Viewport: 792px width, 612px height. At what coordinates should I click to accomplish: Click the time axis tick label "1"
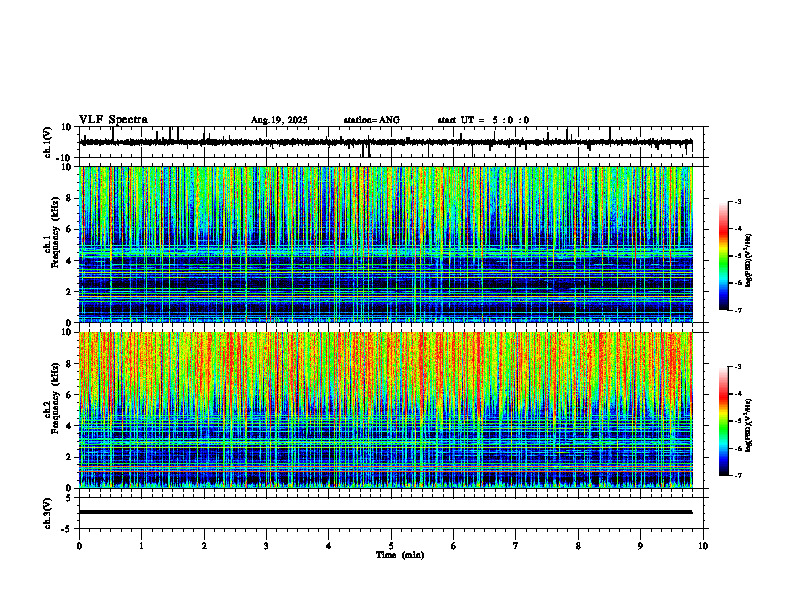141,546
